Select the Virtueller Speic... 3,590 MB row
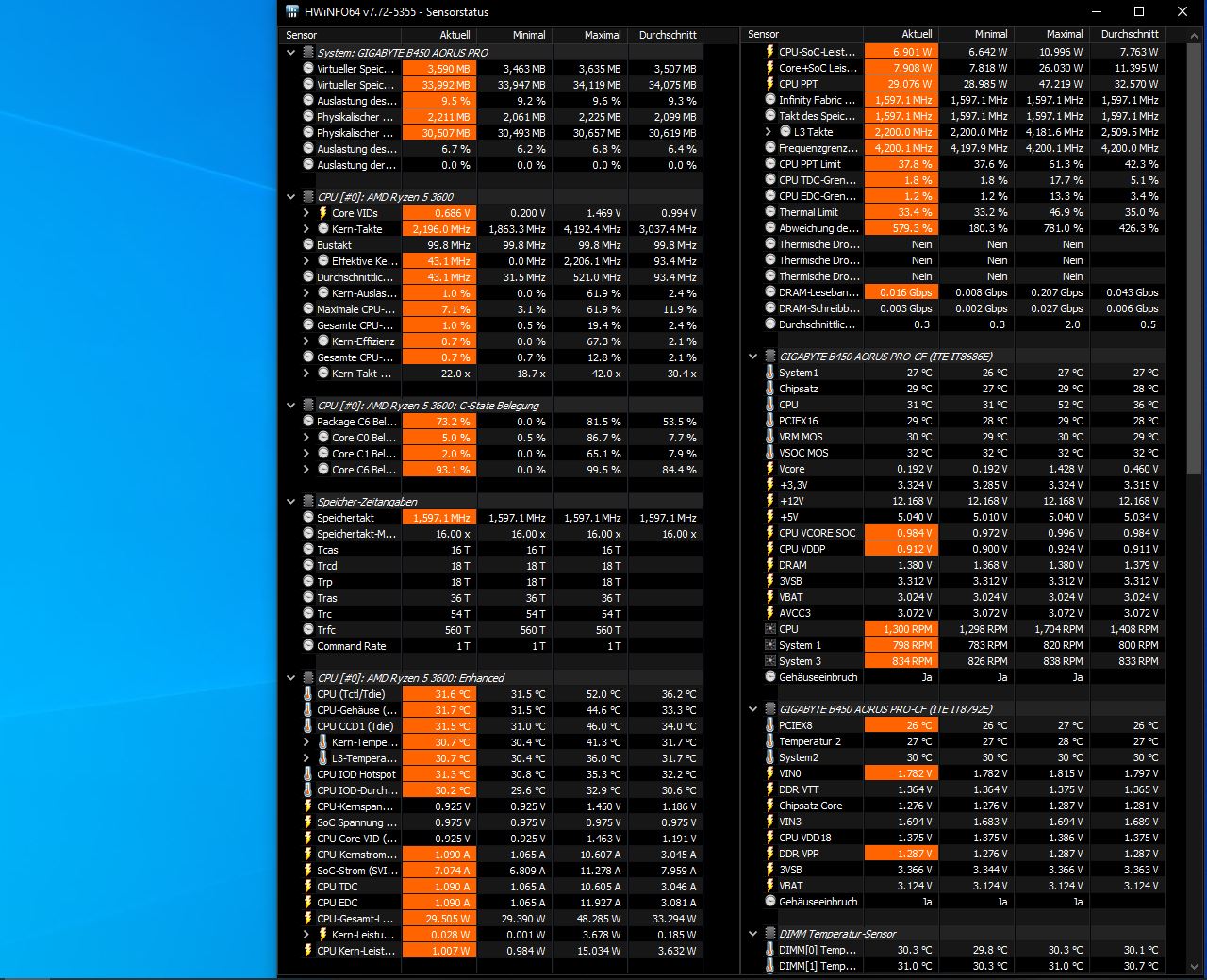Image resolution: width=1207 pixels, height=980 pixels. [x=493, y=69]
